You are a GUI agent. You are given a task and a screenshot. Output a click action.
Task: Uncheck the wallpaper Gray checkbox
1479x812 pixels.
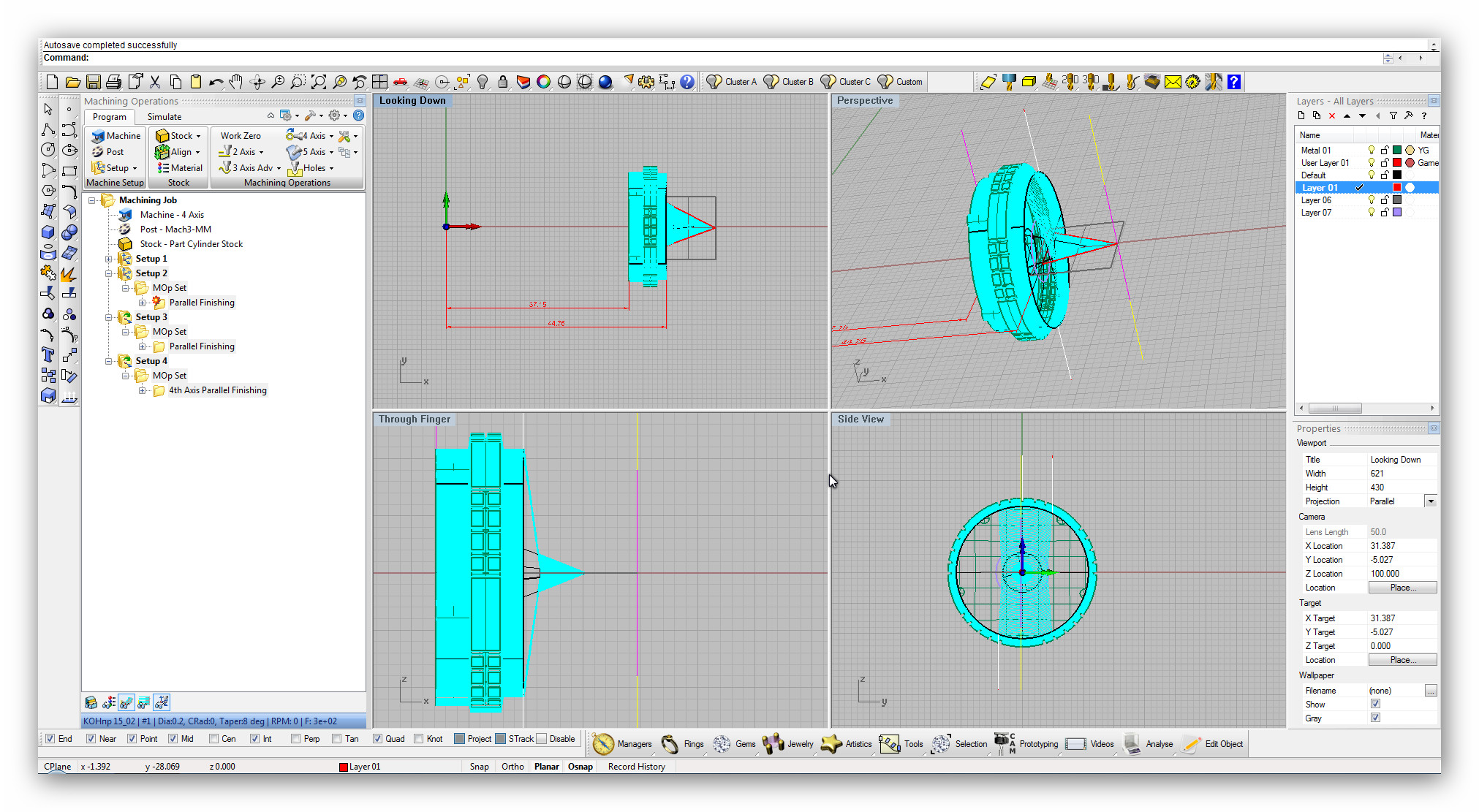[x=1375, y=718]
